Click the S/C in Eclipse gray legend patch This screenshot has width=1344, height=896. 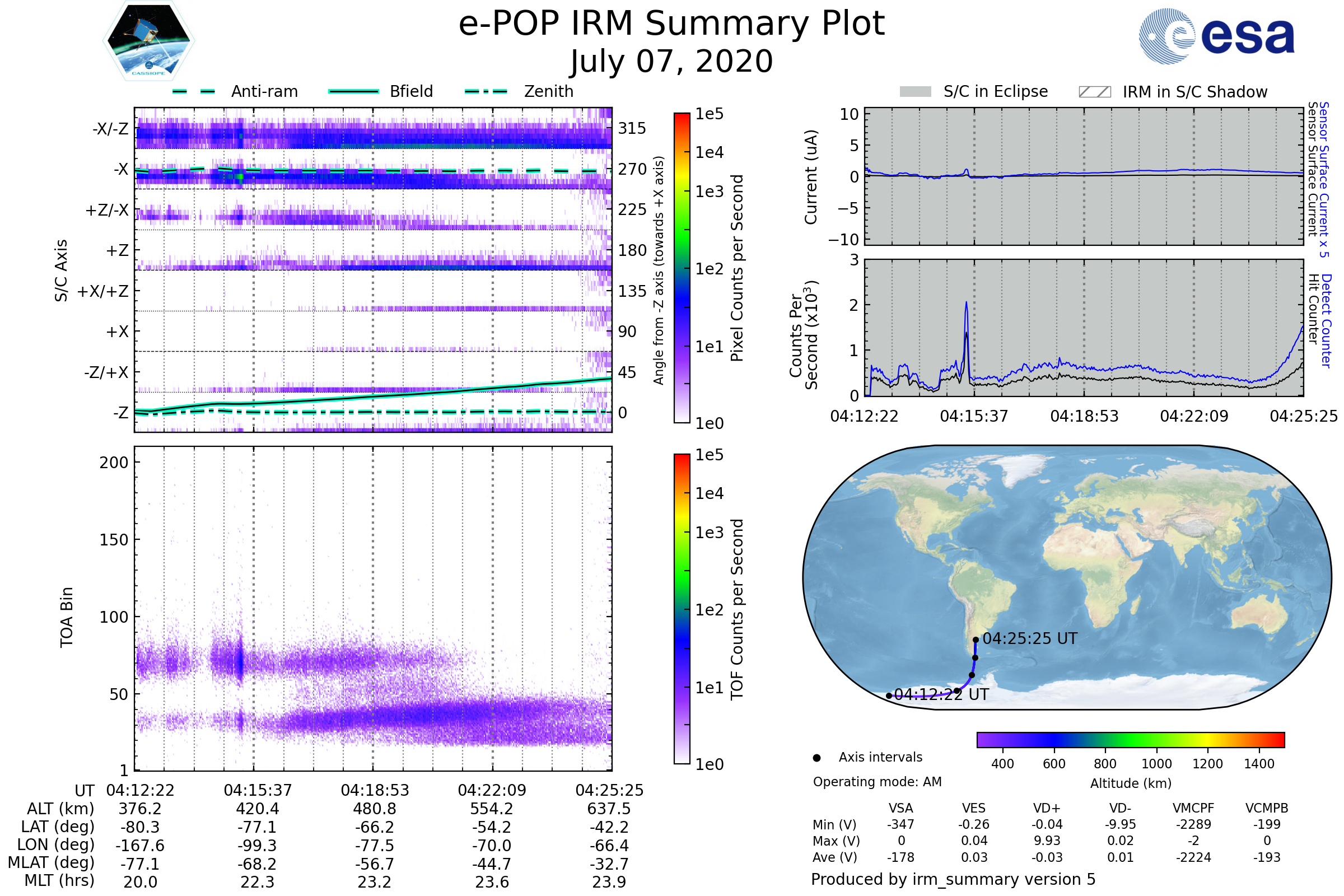tap(915, 92)
